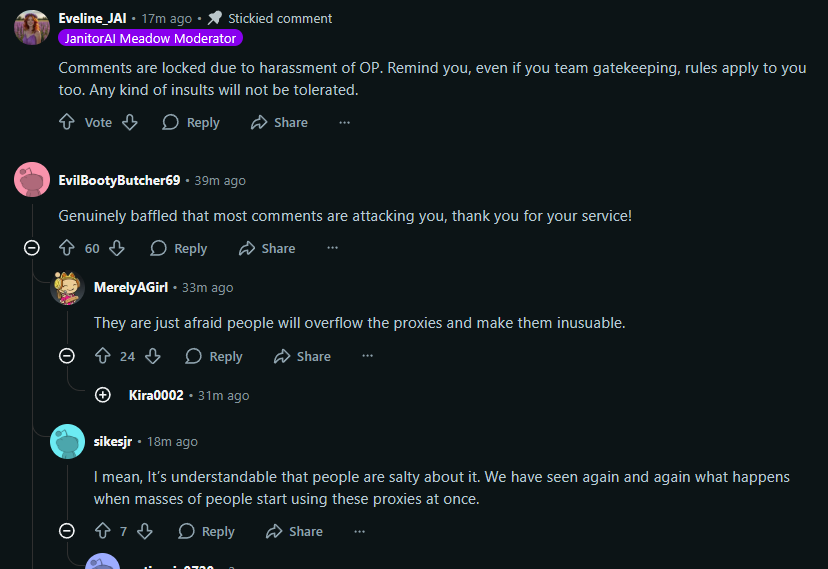The image size is (828, 569).
Task: Expand Kira0002's collapsed comment
Action: (x=102, y=395)
